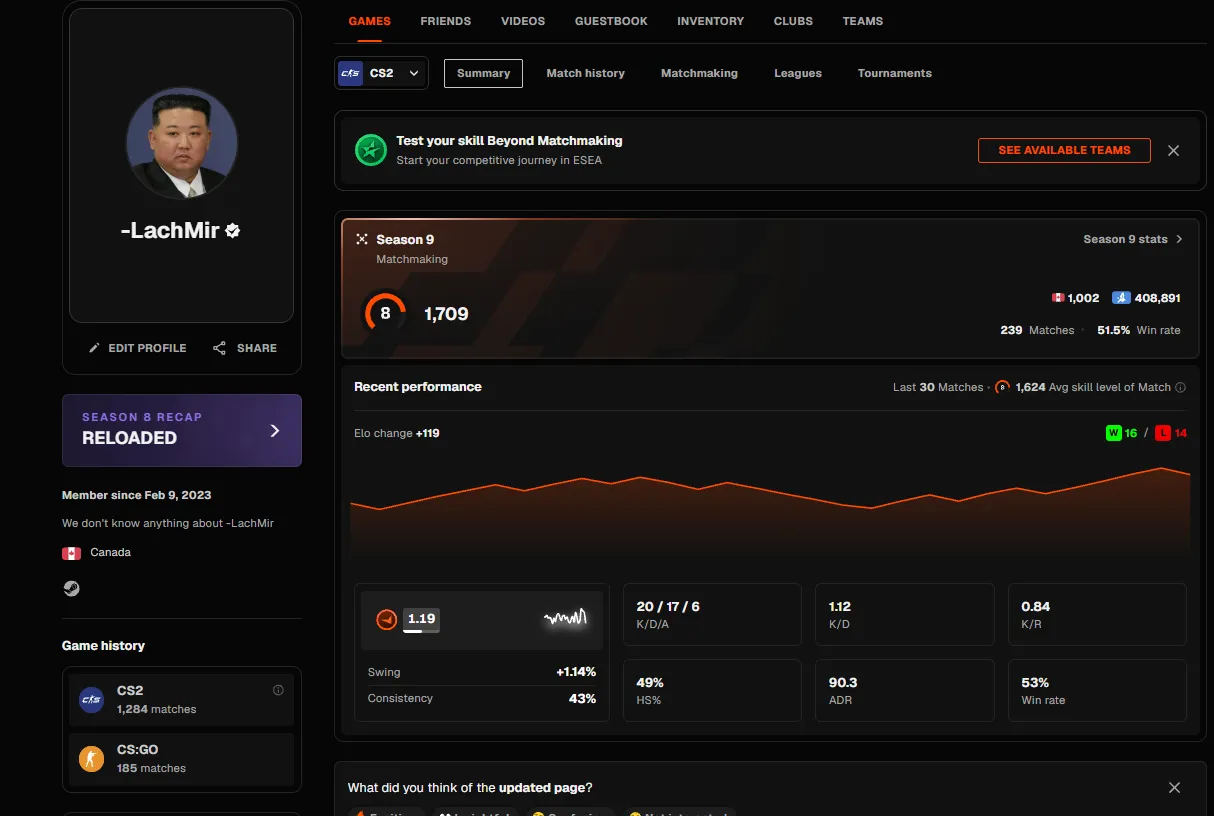Image resolution: width=1214 pixels, height=816 pixels.
Task: Switch to the Friends tab
Action: pyautogui.click(x=446, y=21)
